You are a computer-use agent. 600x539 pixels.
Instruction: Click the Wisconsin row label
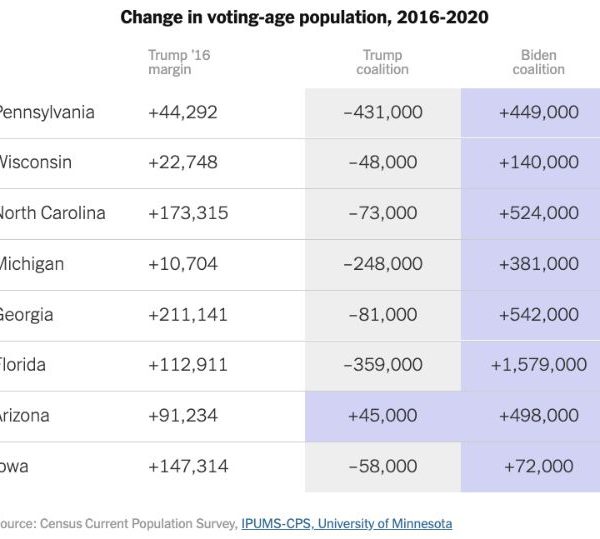pos(35,162)
